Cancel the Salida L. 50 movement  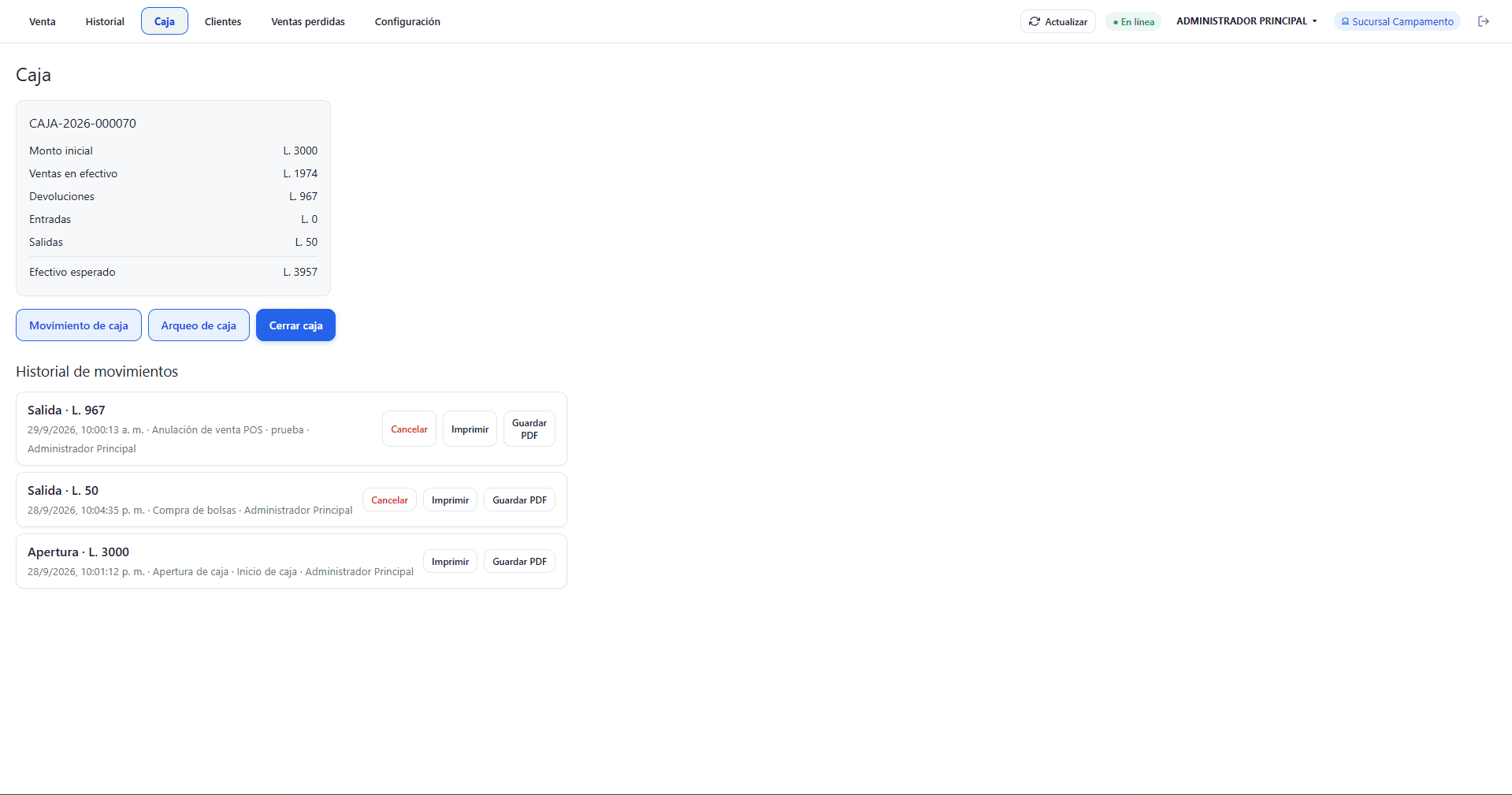[390, 500]
